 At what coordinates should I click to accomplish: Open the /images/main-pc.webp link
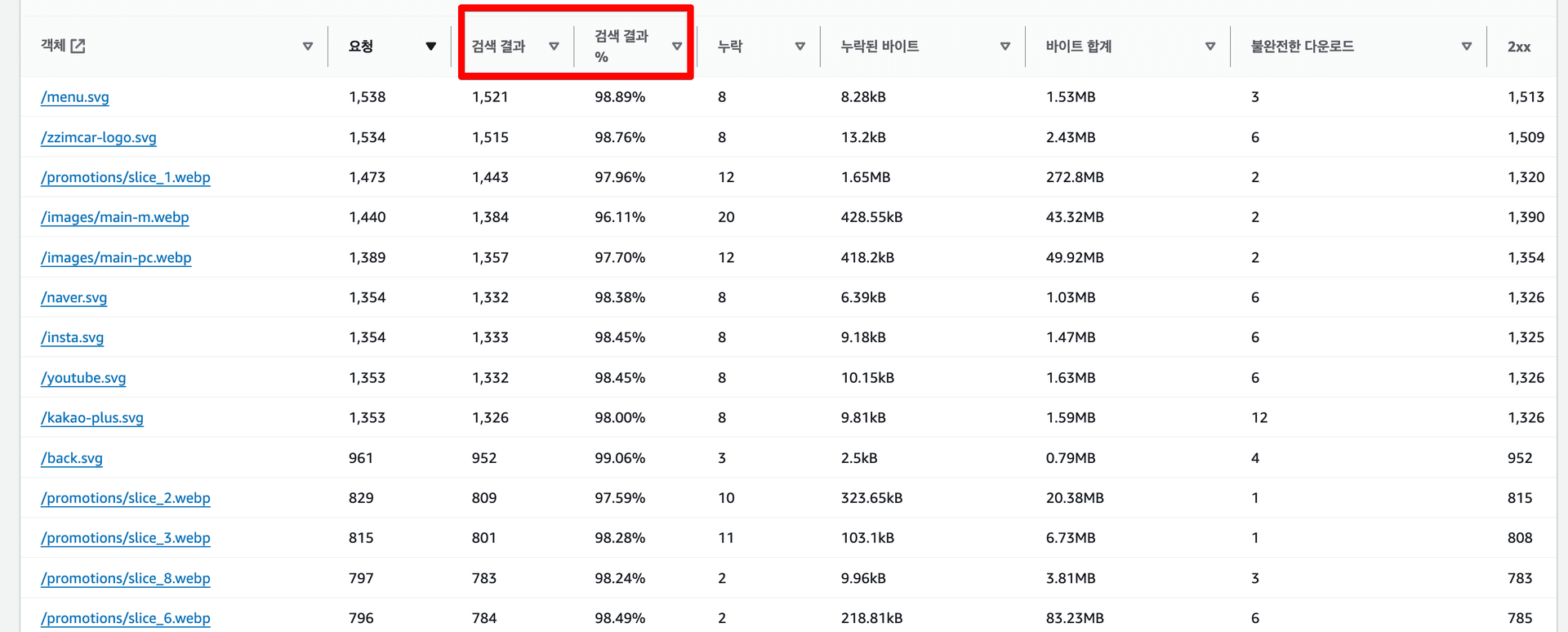pos(116,257)
